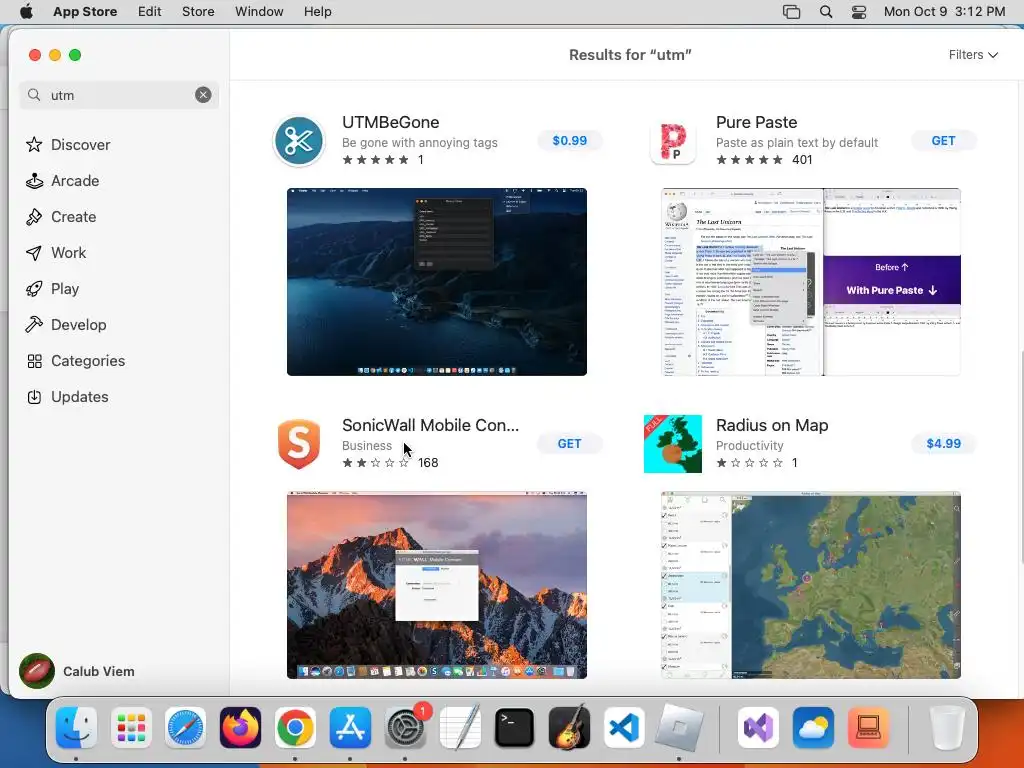Select Create in the sidebar
The height and width of the screenshot is (768, 1024).
[61, 217]
